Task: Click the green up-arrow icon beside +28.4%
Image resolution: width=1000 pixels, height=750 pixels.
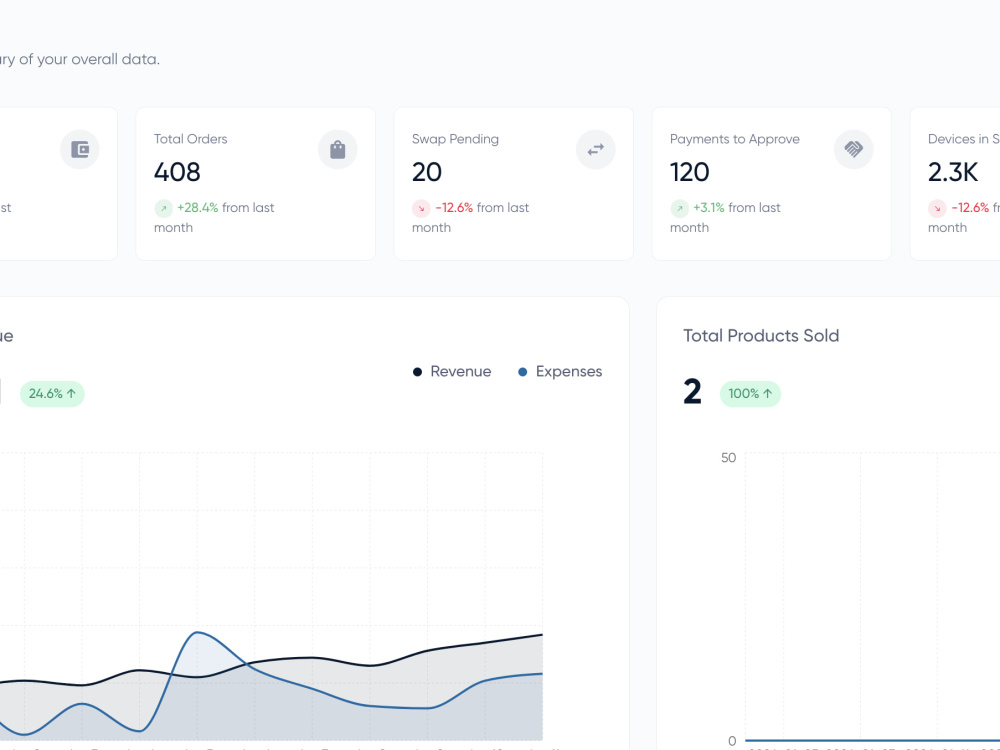Action: (163, 208)
